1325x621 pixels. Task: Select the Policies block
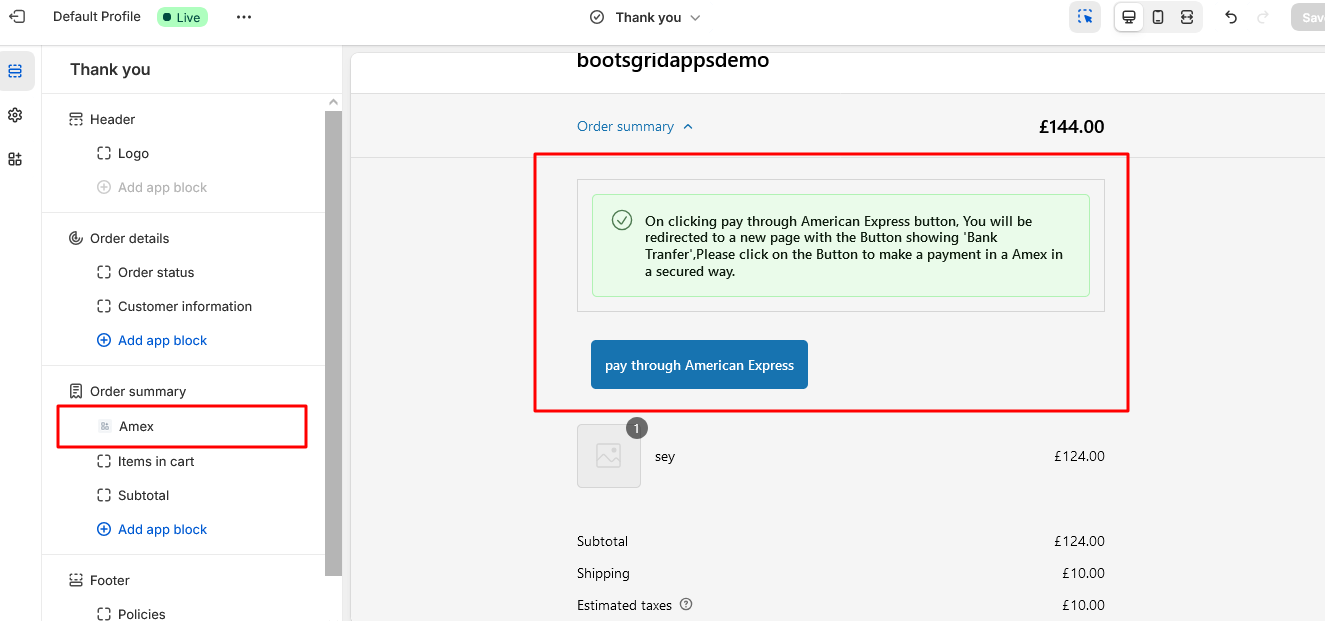(x=141, y=614)
